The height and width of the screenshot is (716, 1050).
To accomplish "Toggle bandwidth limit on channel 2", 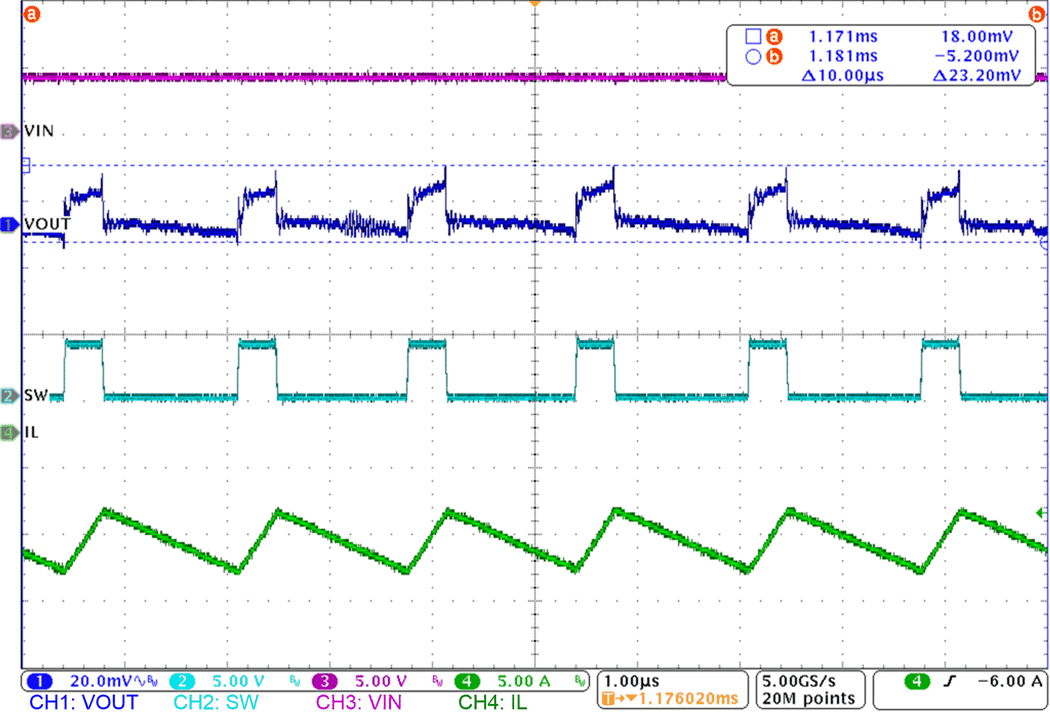I will click(x=294, y=680).
